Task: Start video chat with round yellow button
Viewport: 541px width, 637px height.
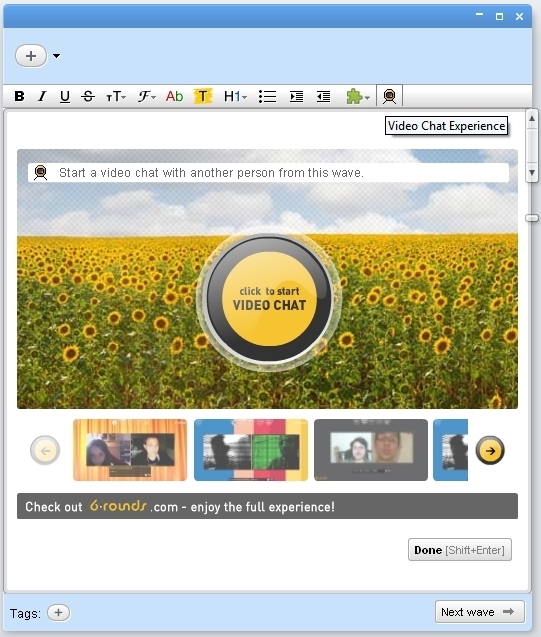Action: point(269,299)
